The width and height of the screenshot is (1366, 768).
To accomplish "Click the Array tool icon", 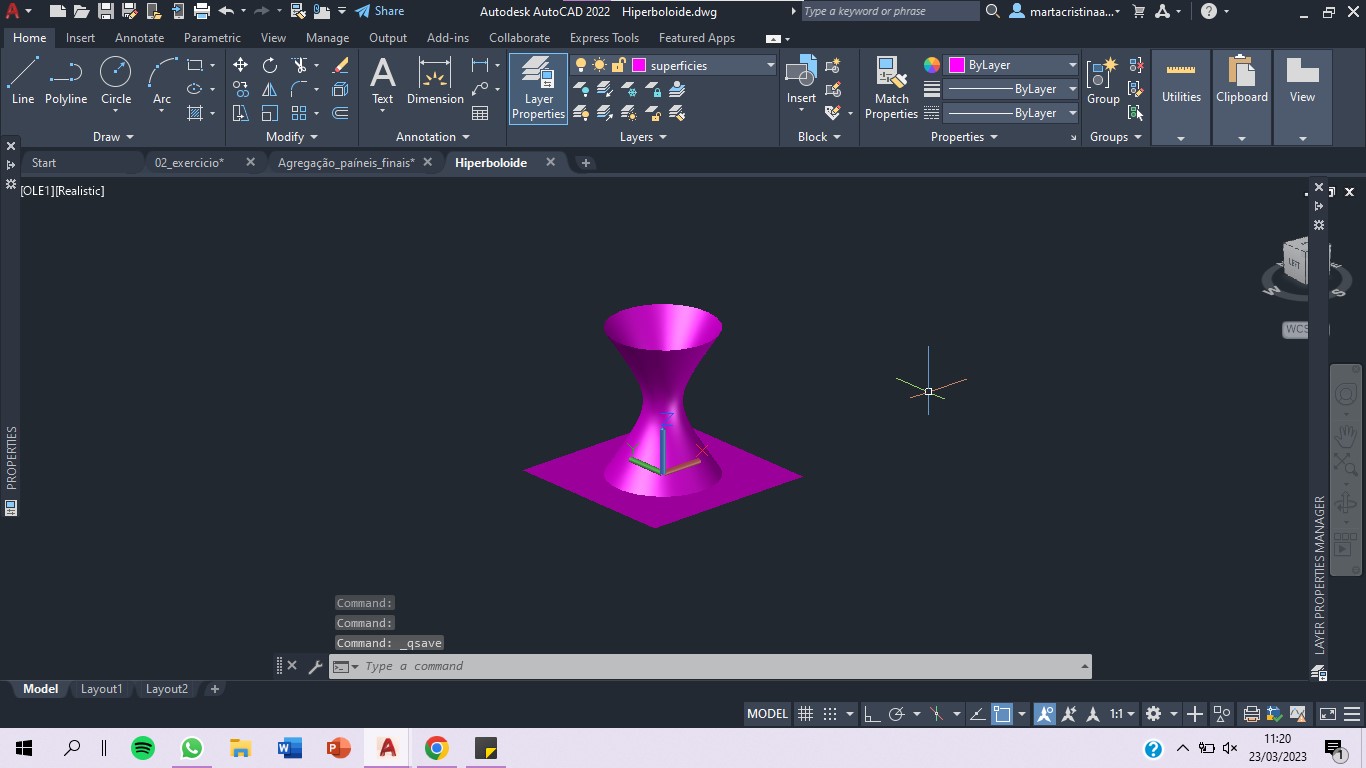I will coord(299,113).
